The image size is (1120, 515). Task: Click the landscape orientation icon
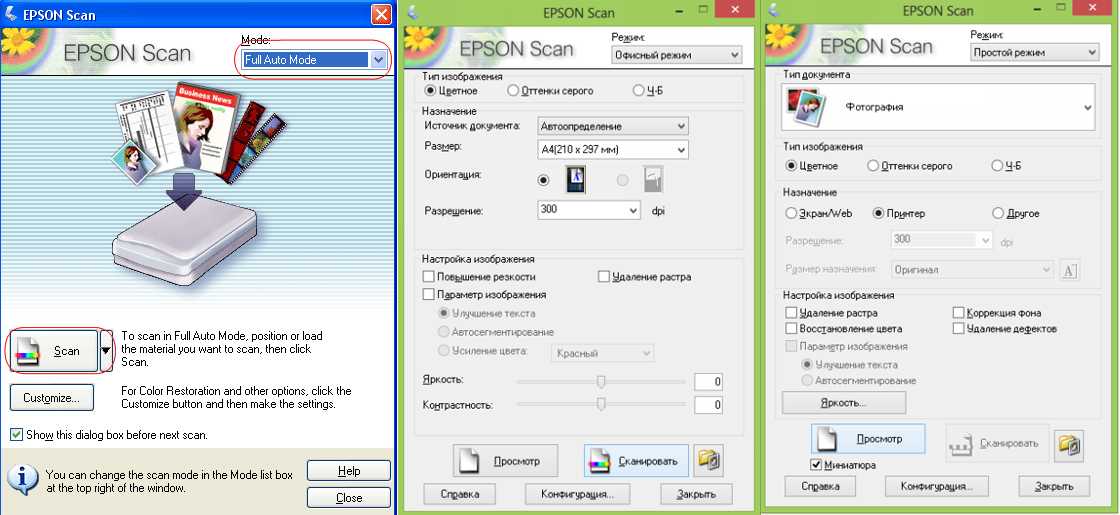click(x=653, y=179)
